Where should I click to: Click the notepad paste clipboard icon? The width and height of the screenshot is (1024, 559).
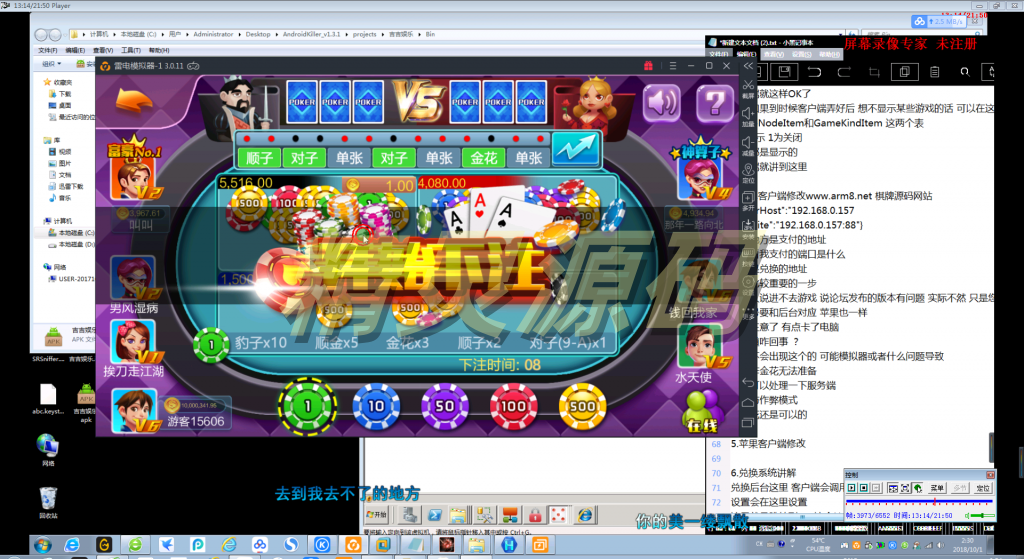[x=935, y=72]
